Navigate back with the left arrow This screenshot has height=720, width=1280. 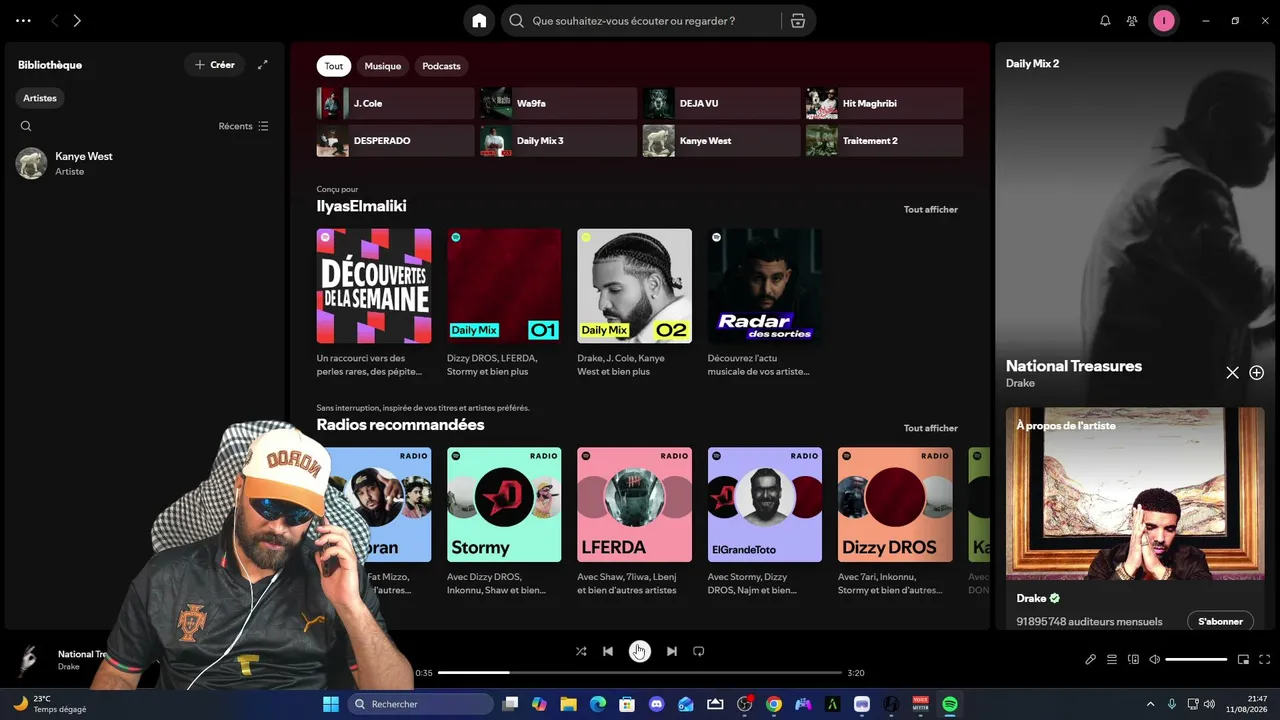coord(54,21)
